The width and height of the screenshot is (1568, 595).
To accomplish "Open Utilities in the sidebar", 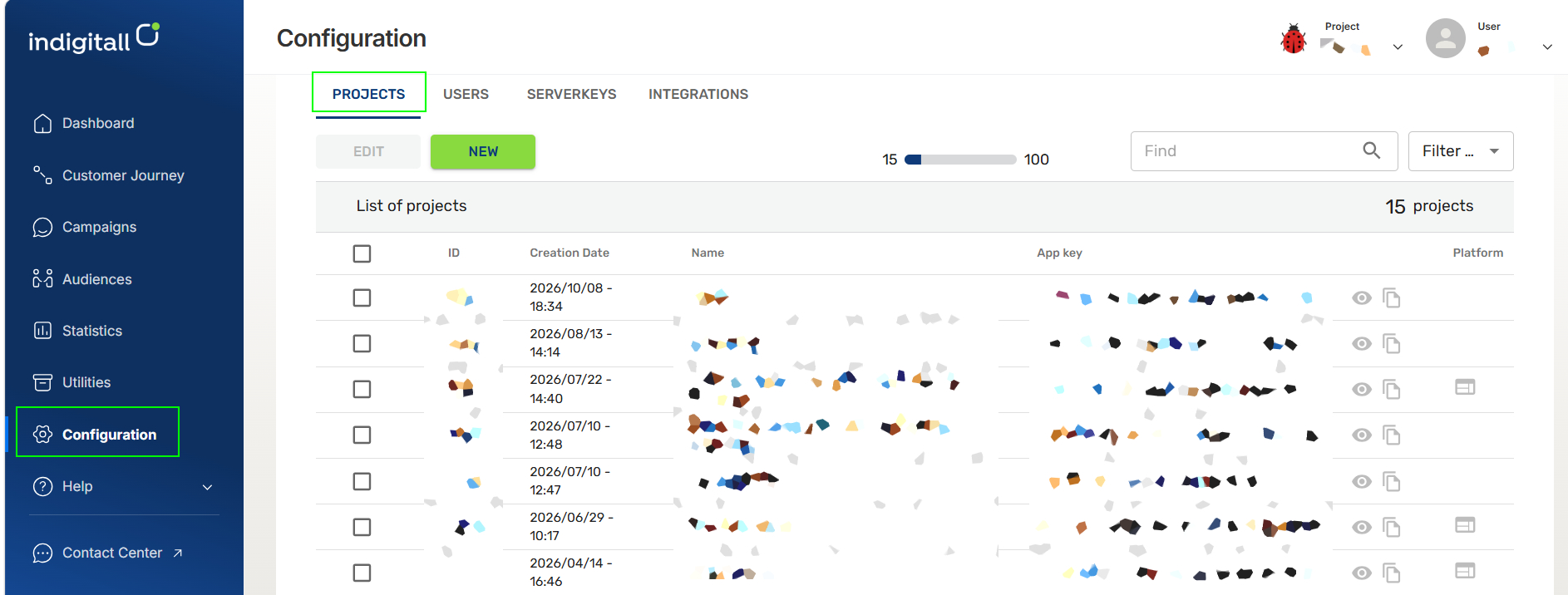I will (x=71, y=382).
